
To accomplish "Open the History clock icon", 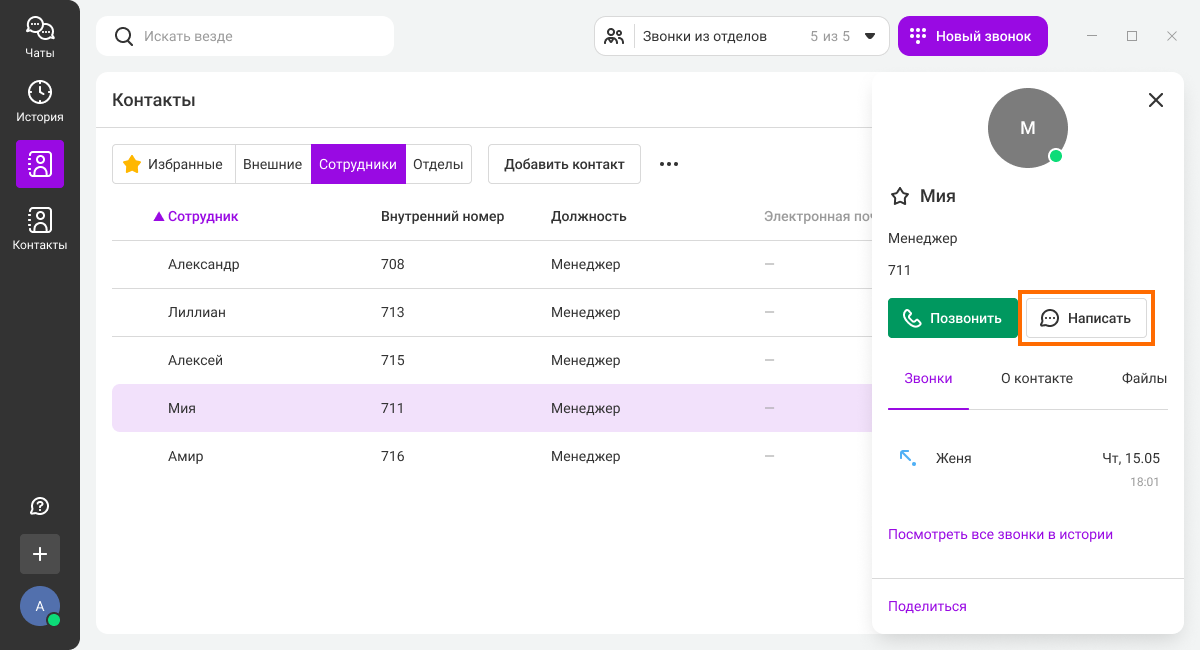I will click(40, 101).
